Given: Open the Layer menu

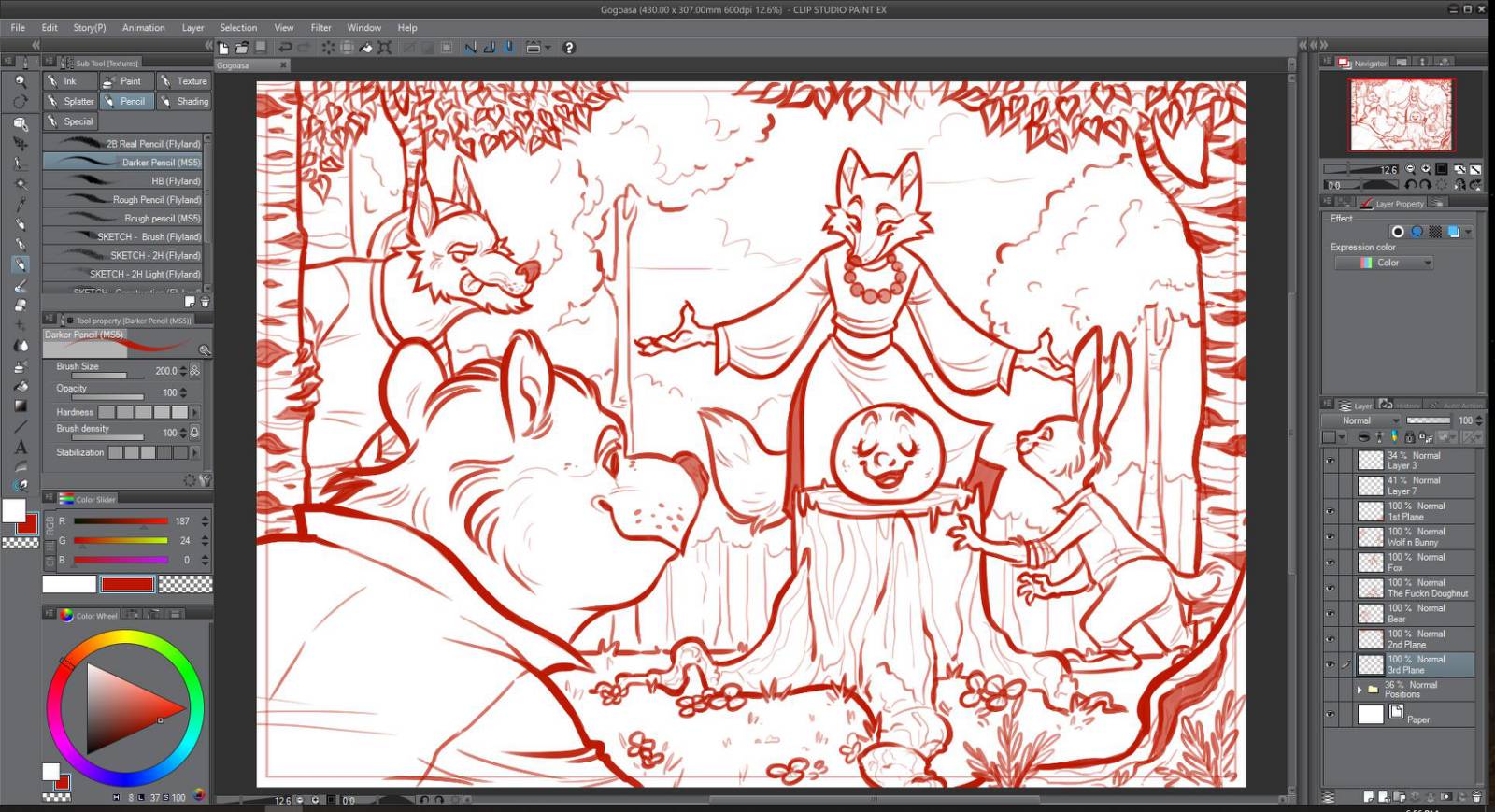Looking at the screenshot, I should pyautogui.click(x=192, y=27).
